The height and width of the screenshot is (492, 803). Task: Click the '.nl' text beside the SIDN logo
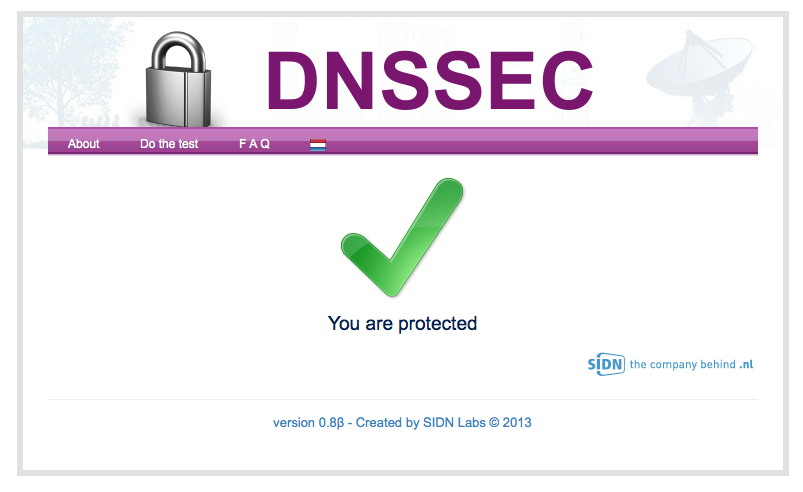pos(746,364)
